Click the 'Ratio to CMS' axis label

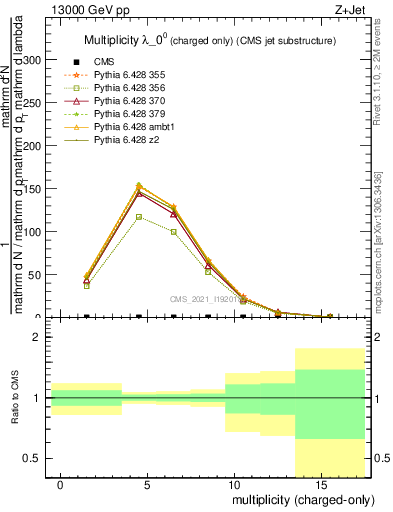[x=15, y=397]
